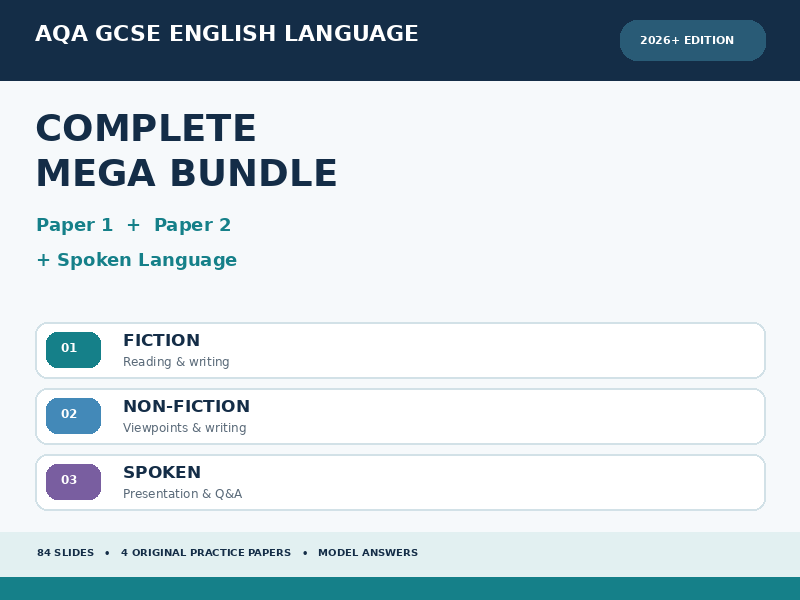This screenshot has width=800, height=600.
Task: Select the 02 blue number badge
Action: coord(73,416)
